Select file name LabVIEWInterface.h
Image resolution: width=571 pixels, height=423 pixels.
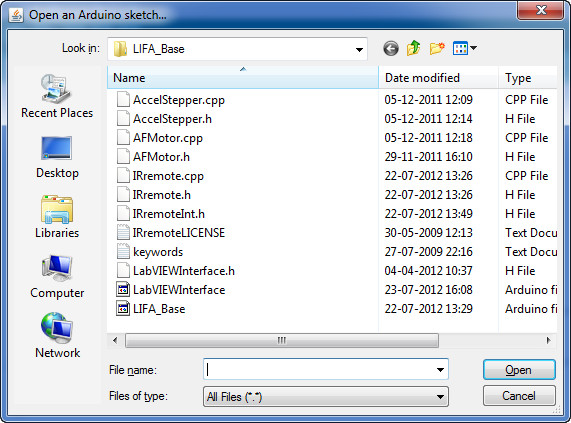click(x=184, y=271)
